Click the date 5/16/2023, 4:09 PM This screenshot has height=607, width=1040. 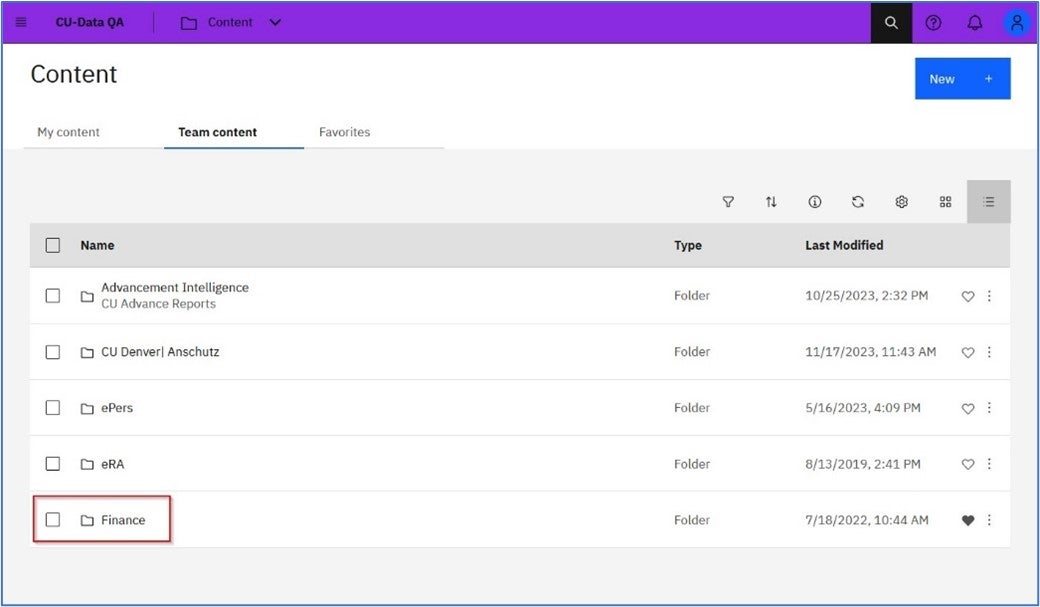tap(862, 408)
